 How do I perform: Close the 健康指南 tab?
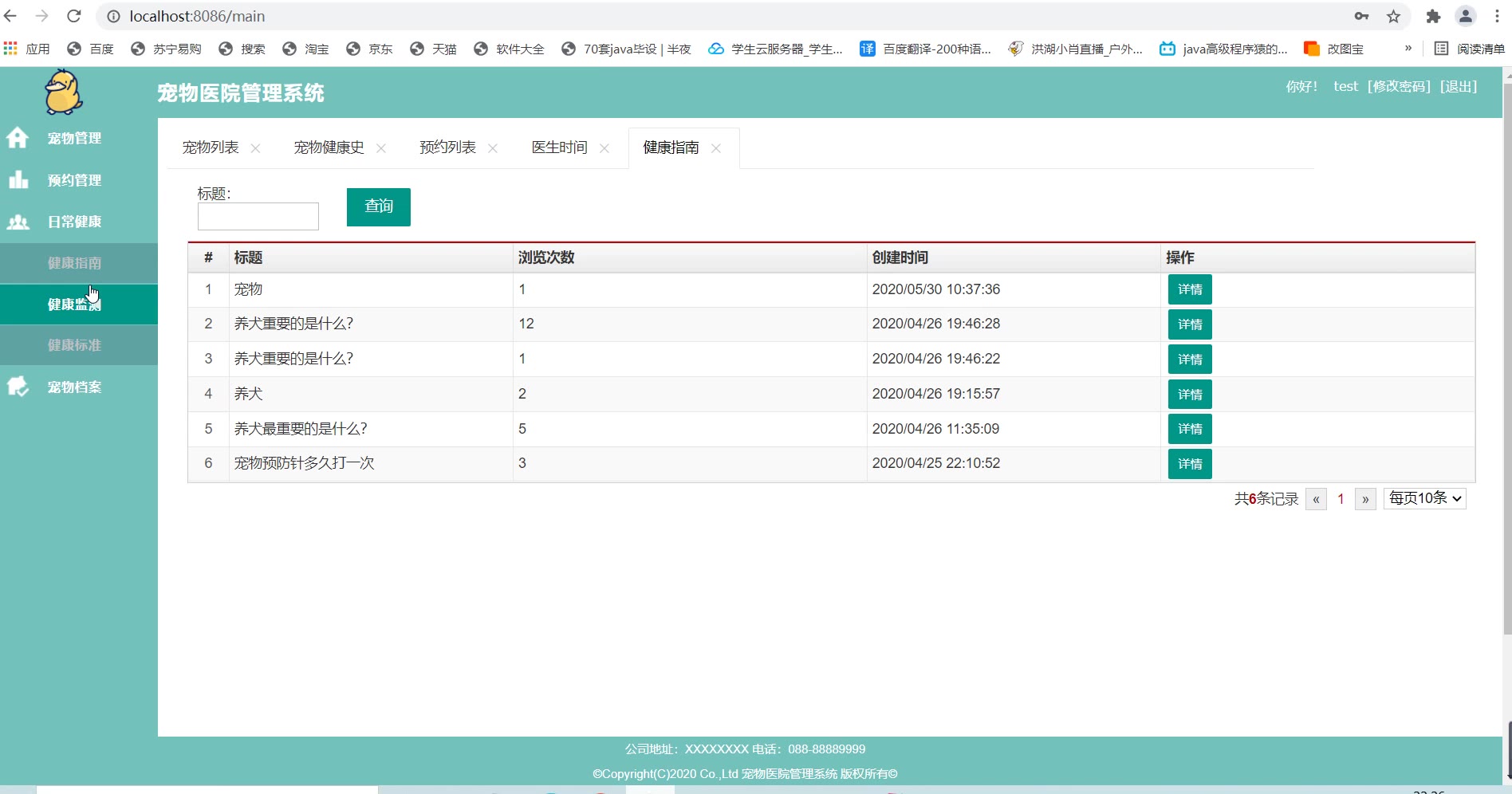click(716, 148)
